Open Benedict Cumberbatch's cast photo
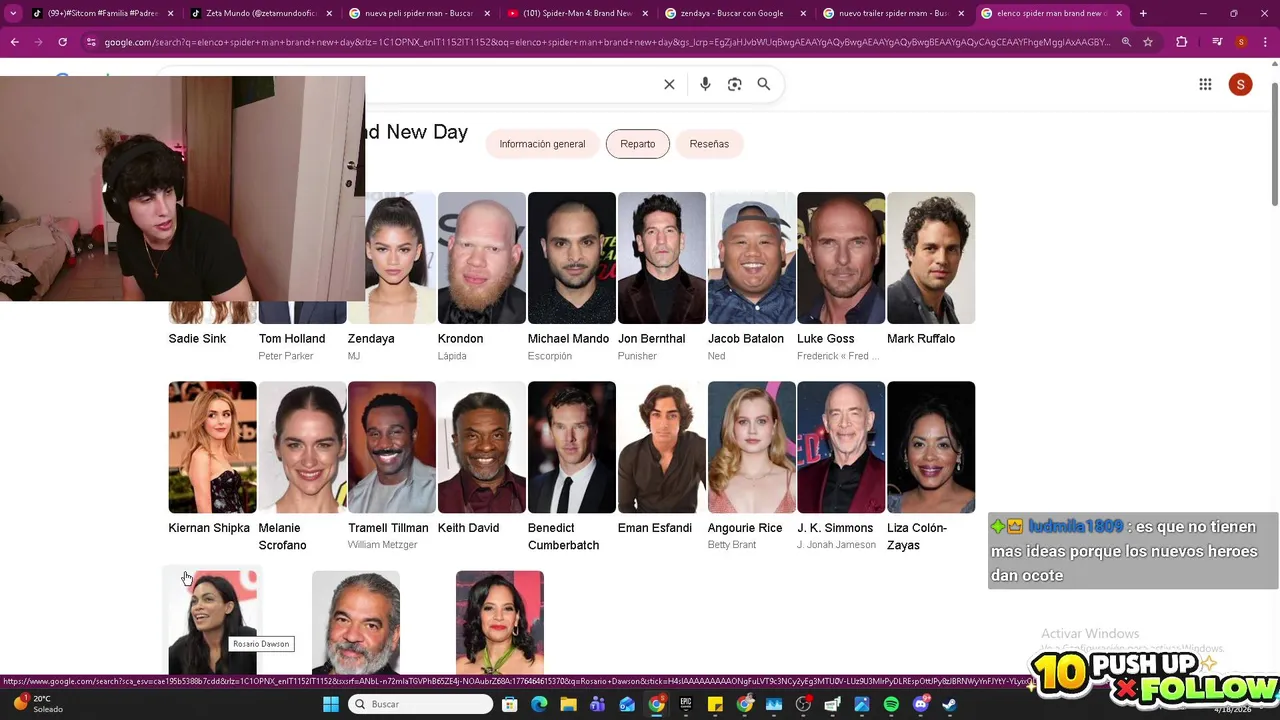This screenshot has width=1280, height=720. coord(571,447)
